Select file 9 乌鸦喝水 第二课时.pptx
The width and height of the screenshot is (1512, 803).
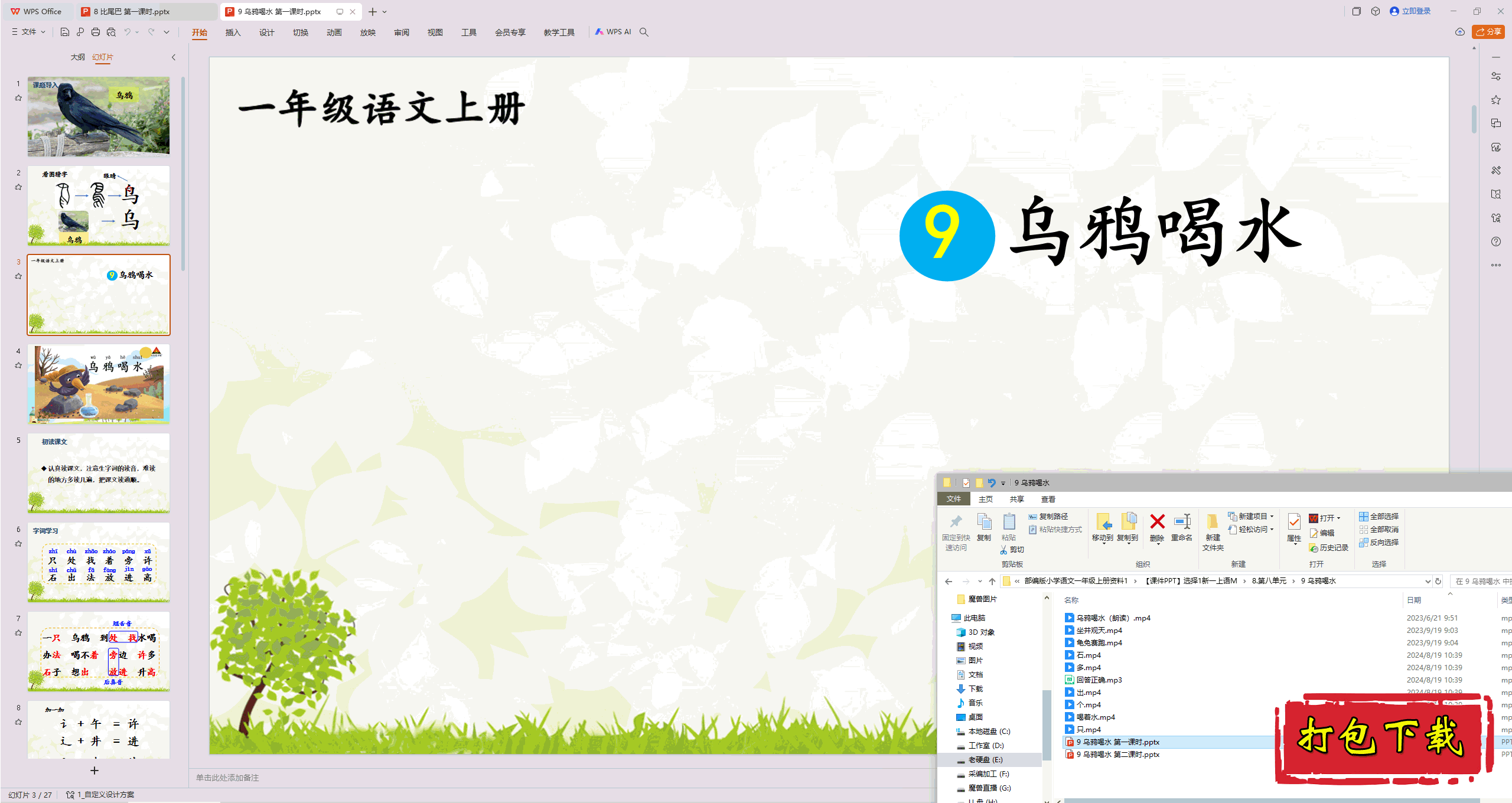(1117, 755)
